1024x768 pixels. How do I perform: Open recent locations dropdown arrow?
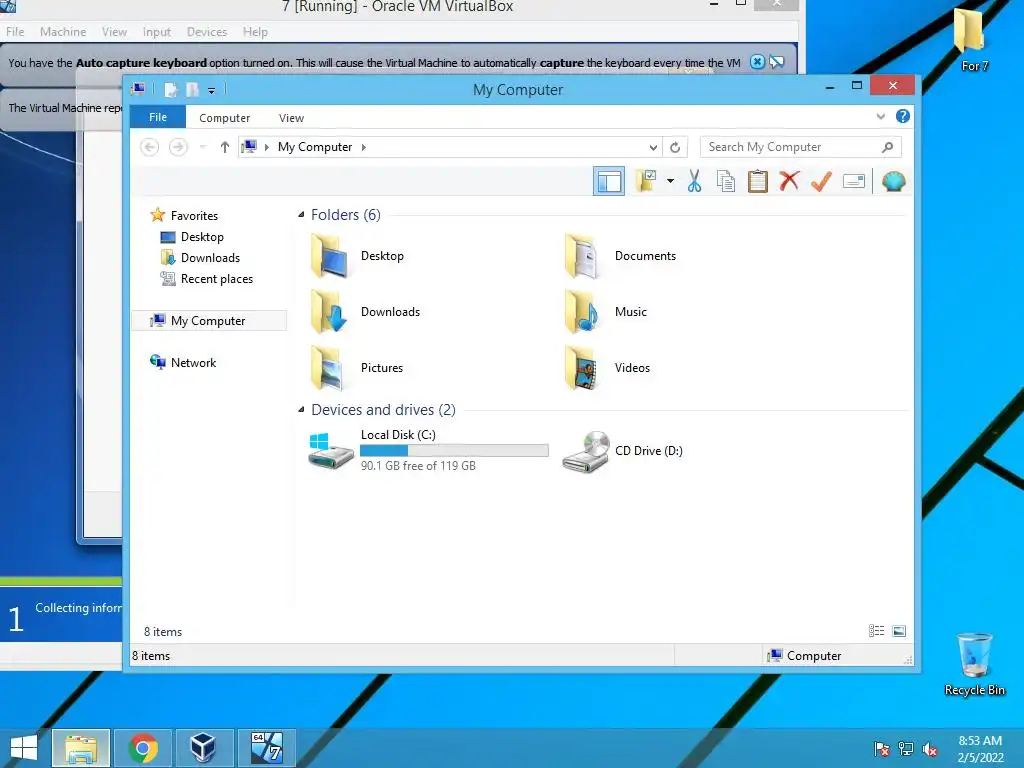coord(202,147)
